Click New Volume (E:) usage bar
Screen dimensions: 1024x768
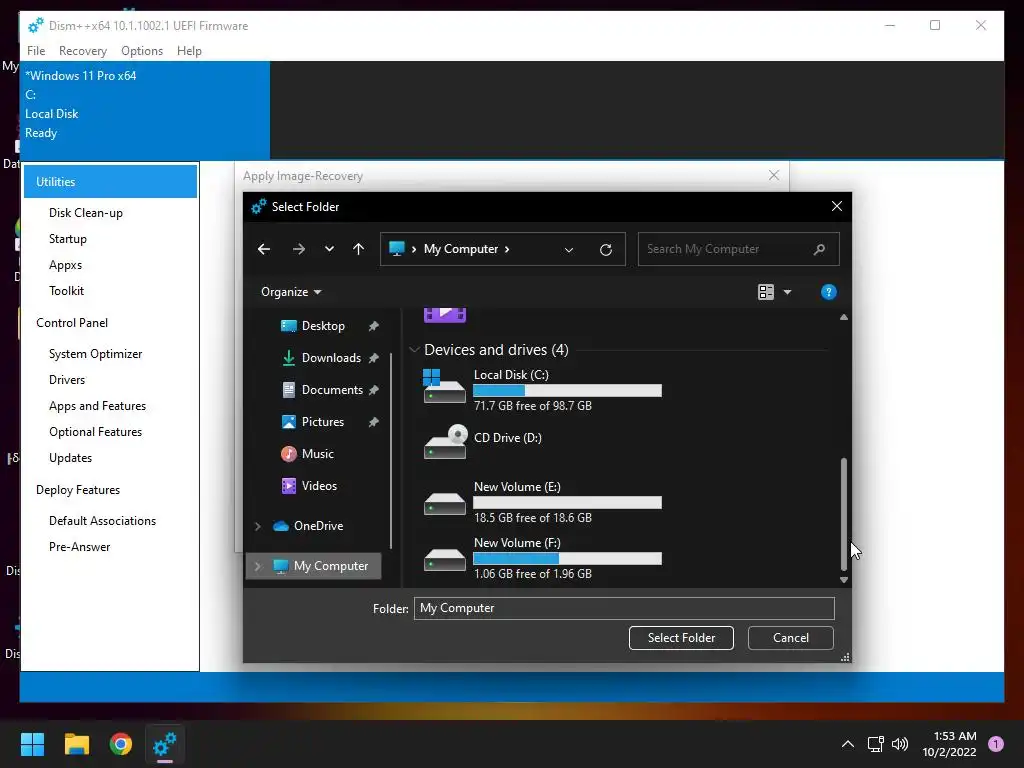pos(567,502)
